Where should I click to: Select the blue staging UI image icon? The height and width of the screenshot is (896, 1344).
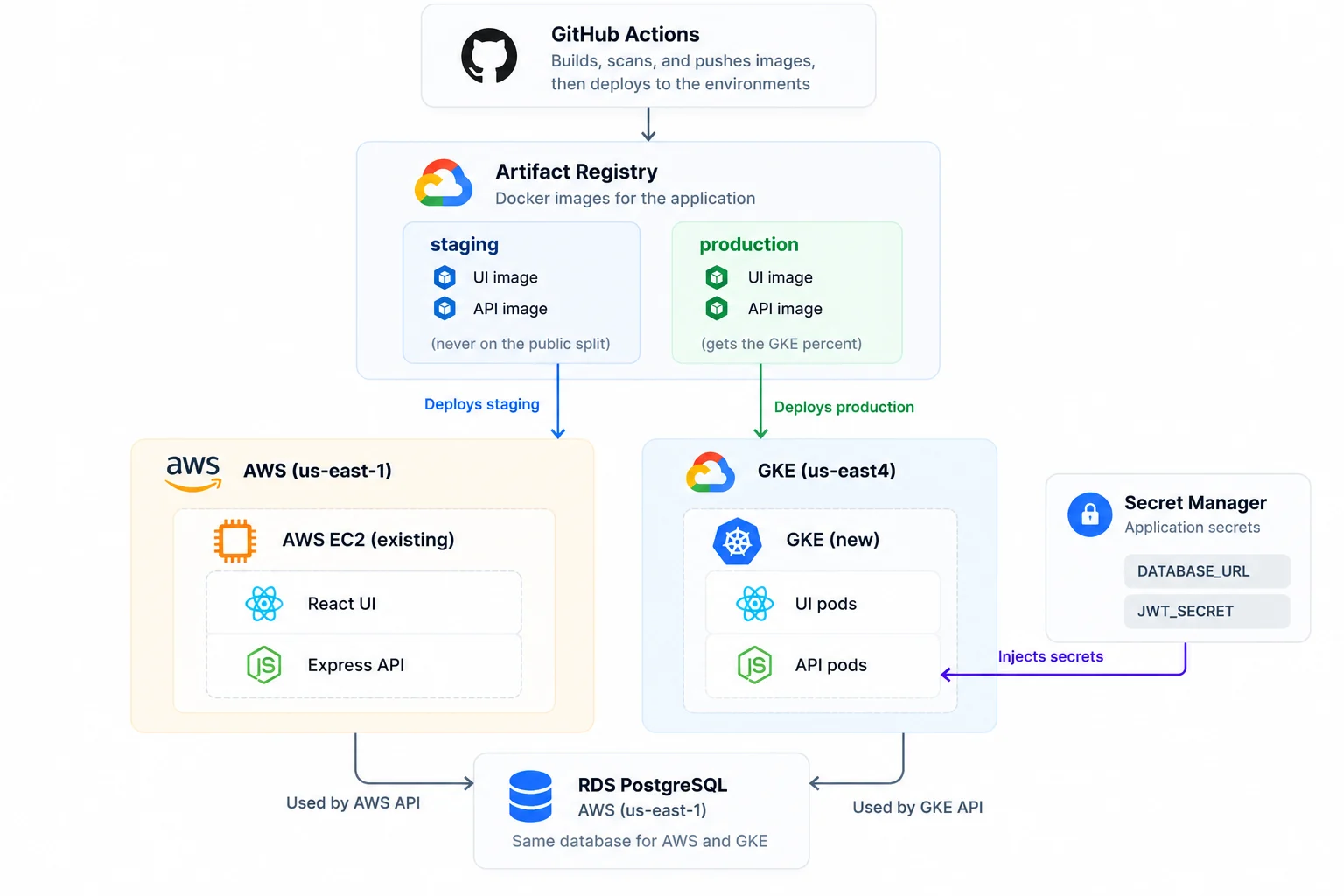444,277
